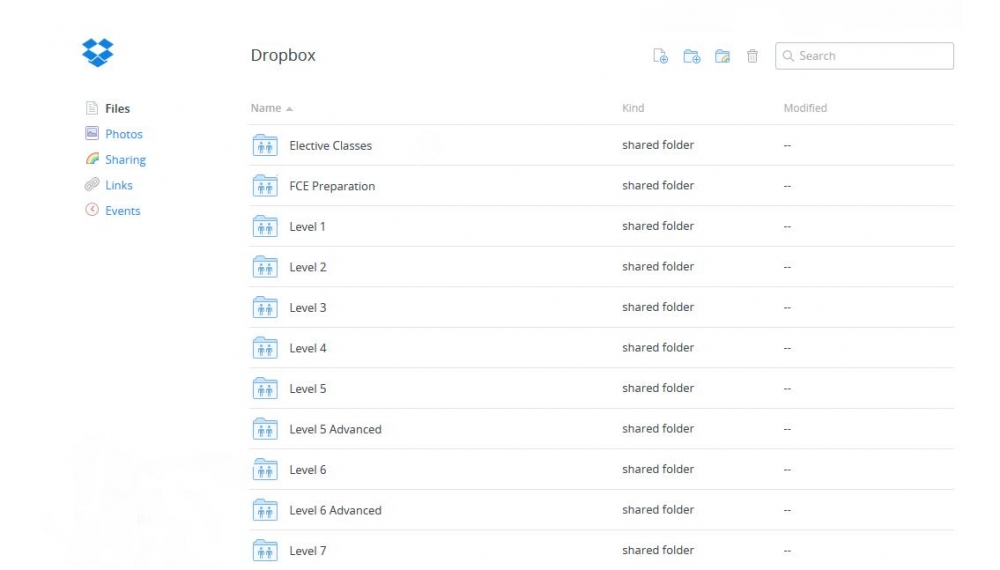
Task: Sort files by Name column header
Action: tap(266, 108)
